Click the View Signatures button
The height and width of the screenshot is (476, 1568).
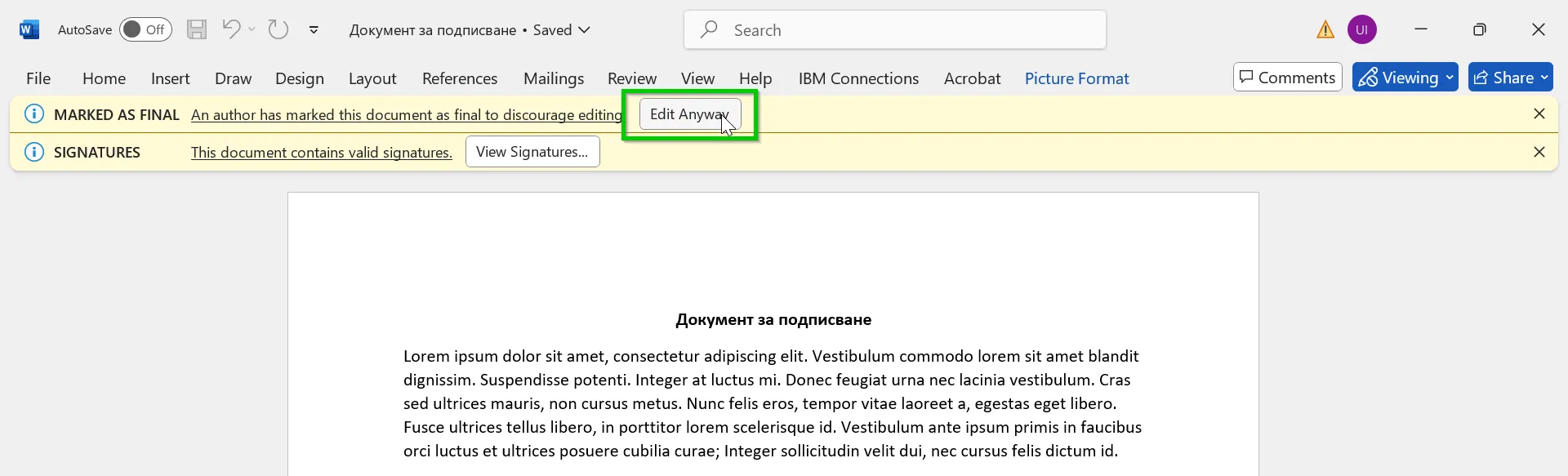point(532,152)
